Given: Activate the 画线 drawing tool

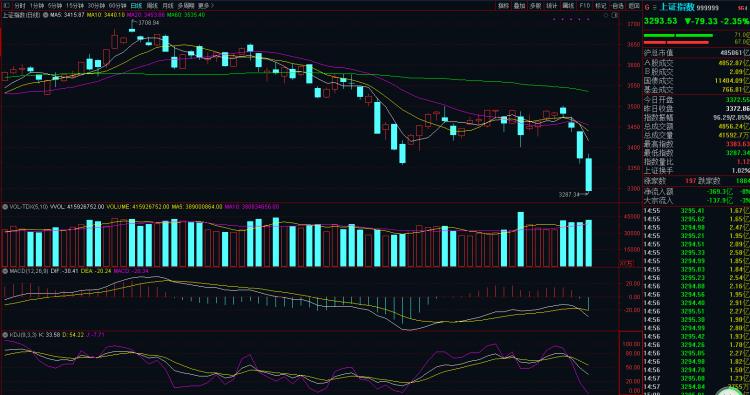Looking at the screenshot, I should [x=568, y=6].
